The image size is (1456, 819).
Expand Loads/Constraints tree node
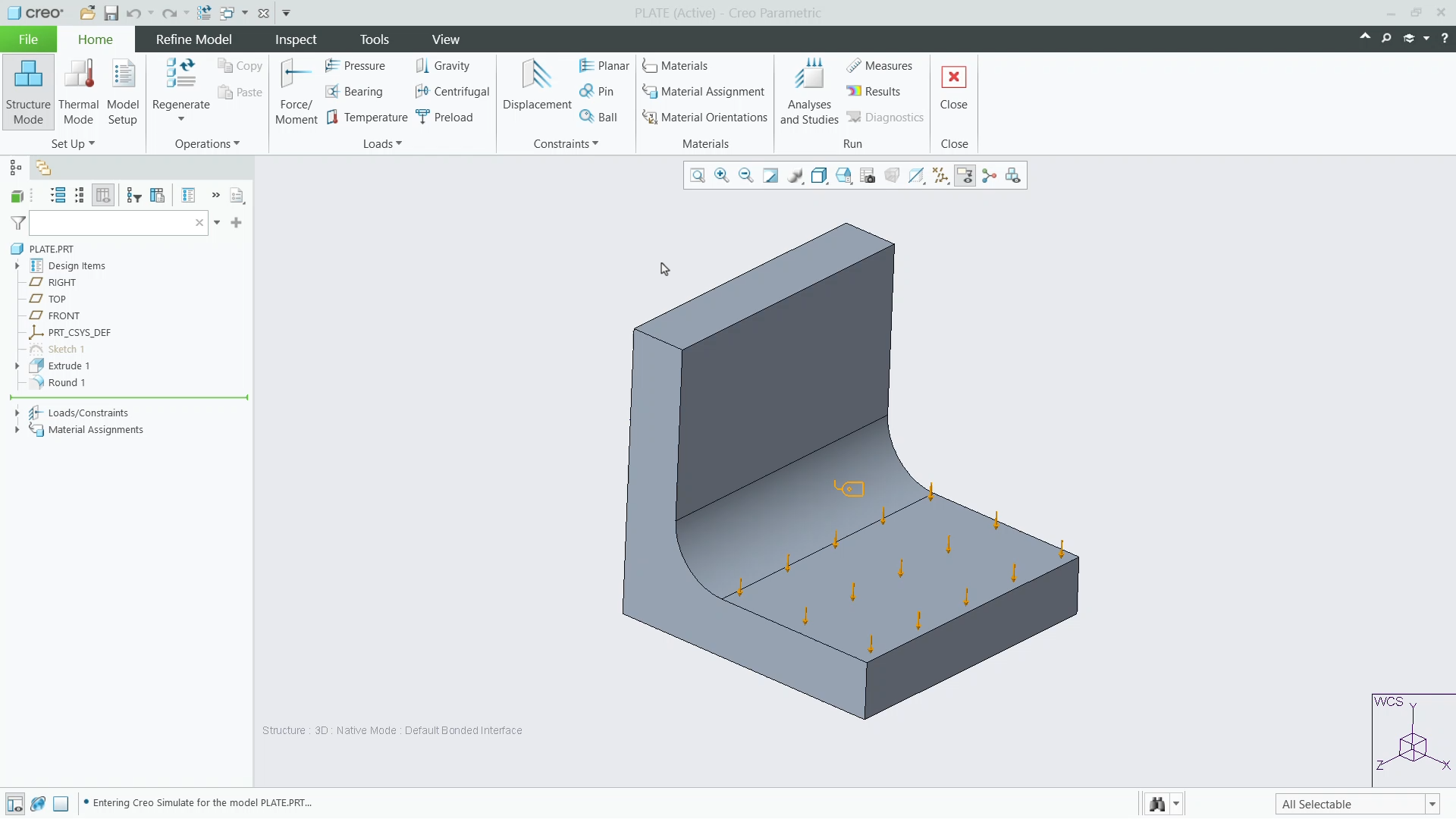tap(17, 413)
